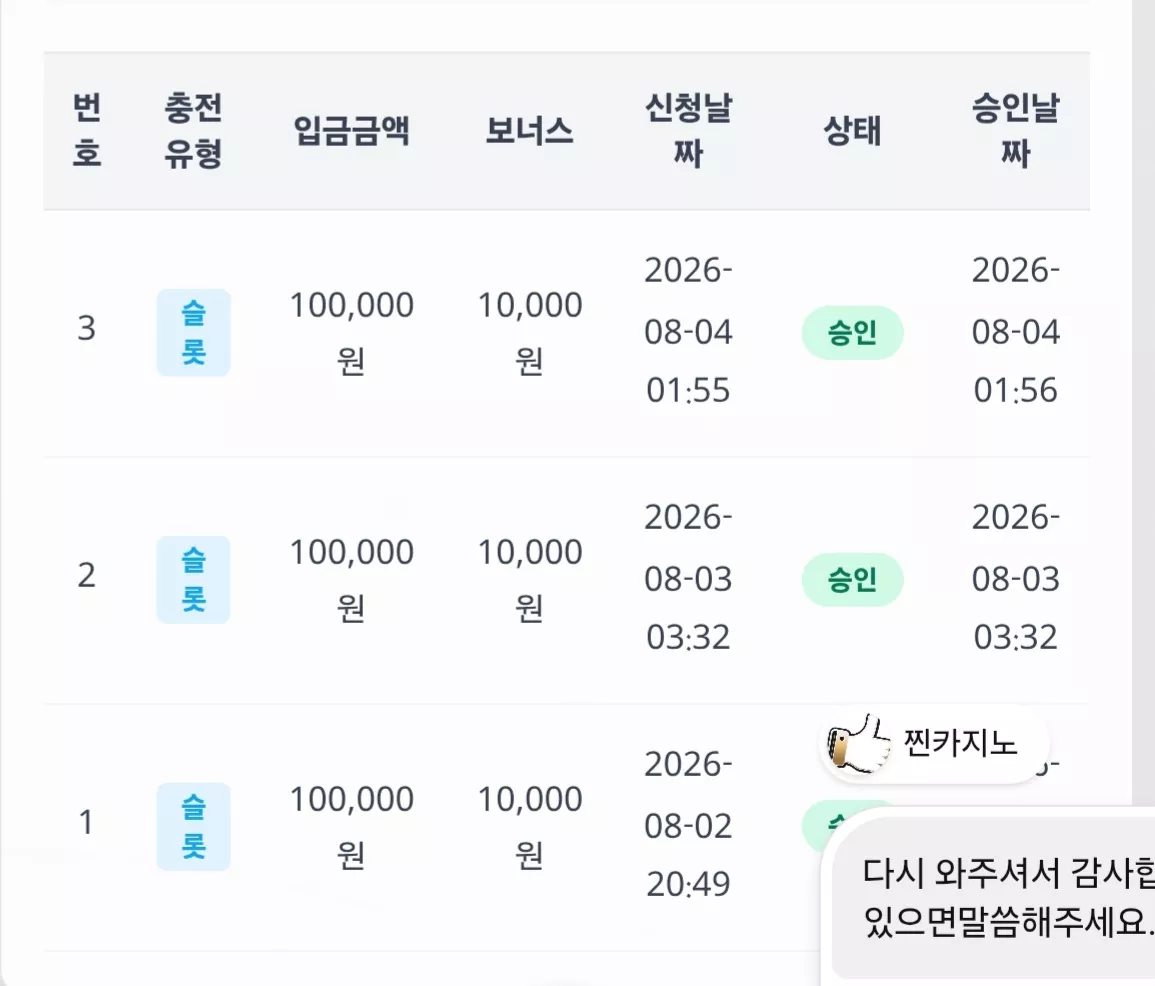Click the 슬롯 badge in row 1
Image resolution: width=1155 pixels, height=986 pixels.
[193, 826]
